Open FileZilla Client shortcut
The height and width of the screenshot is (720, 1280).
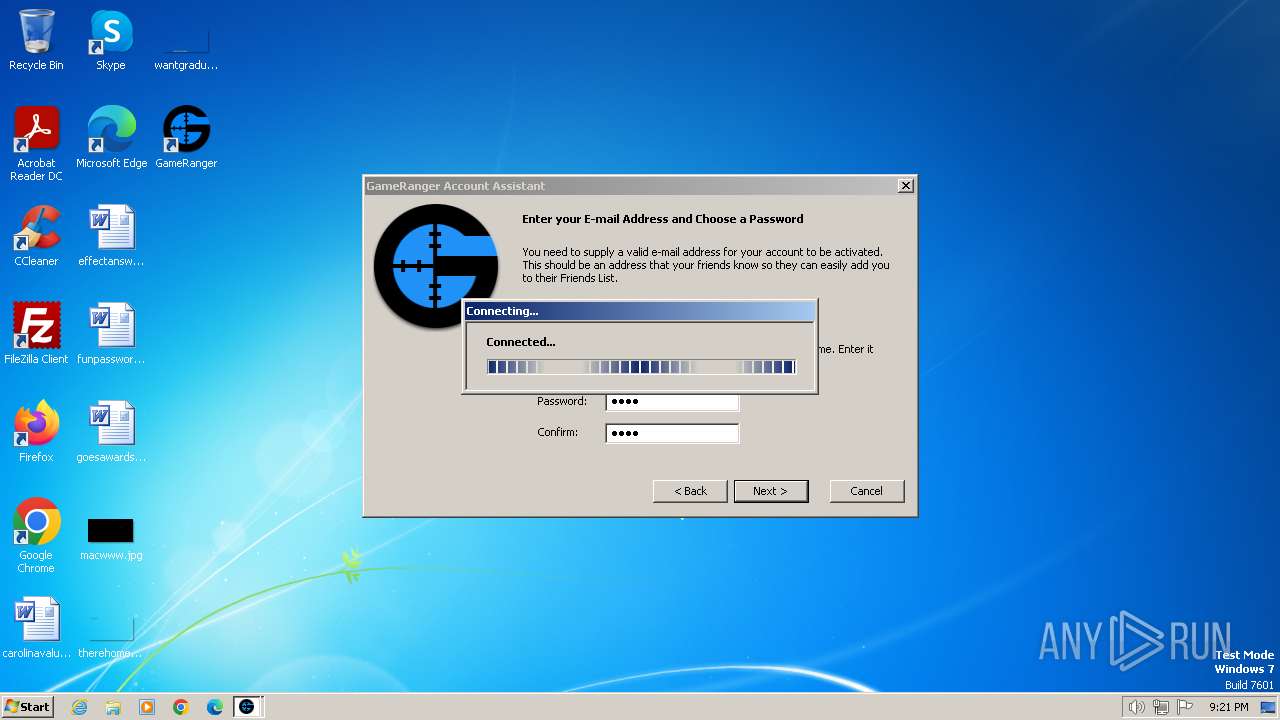pos(36,333)
